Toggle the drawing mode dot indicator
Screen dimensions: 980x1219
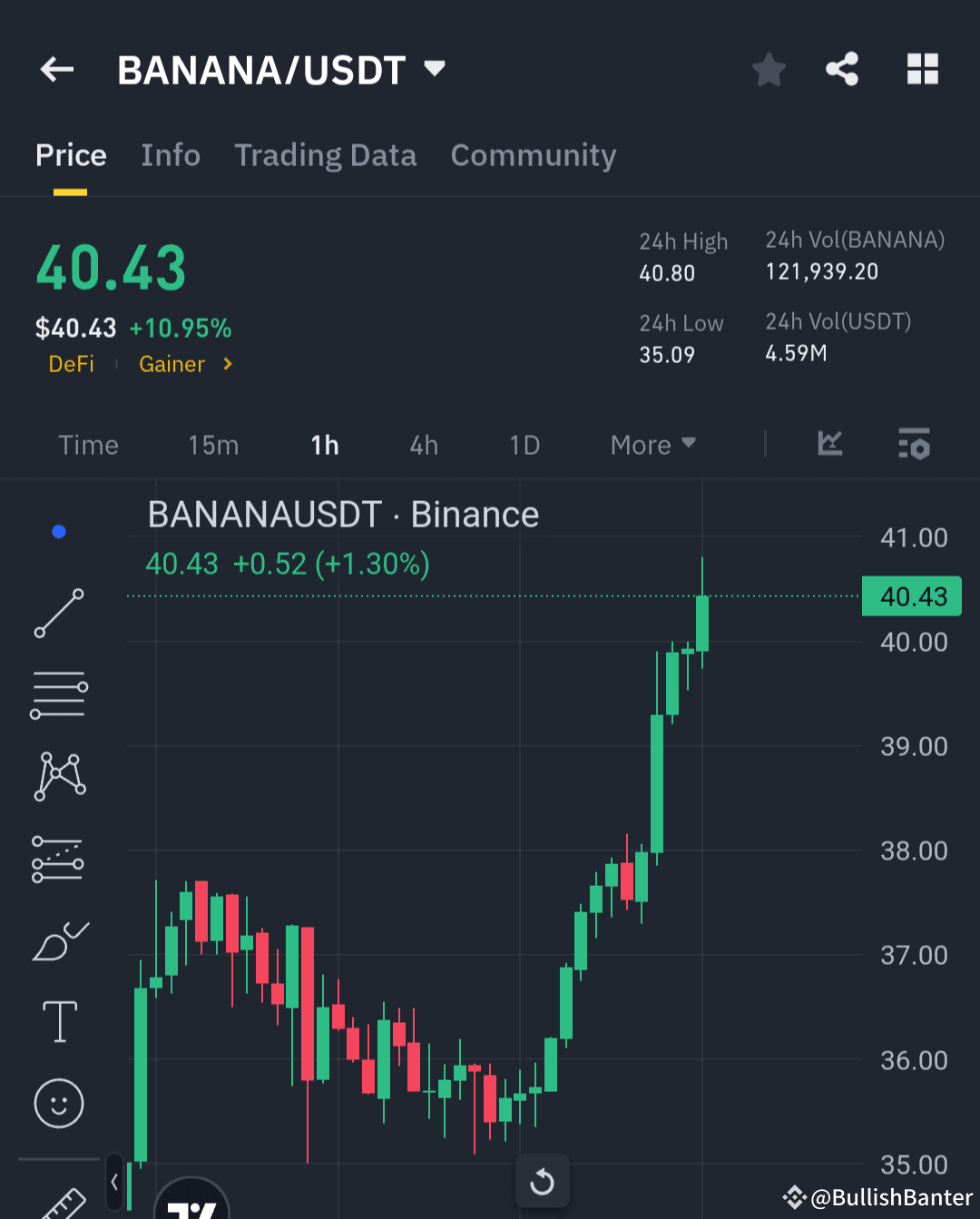click(58, 531)
